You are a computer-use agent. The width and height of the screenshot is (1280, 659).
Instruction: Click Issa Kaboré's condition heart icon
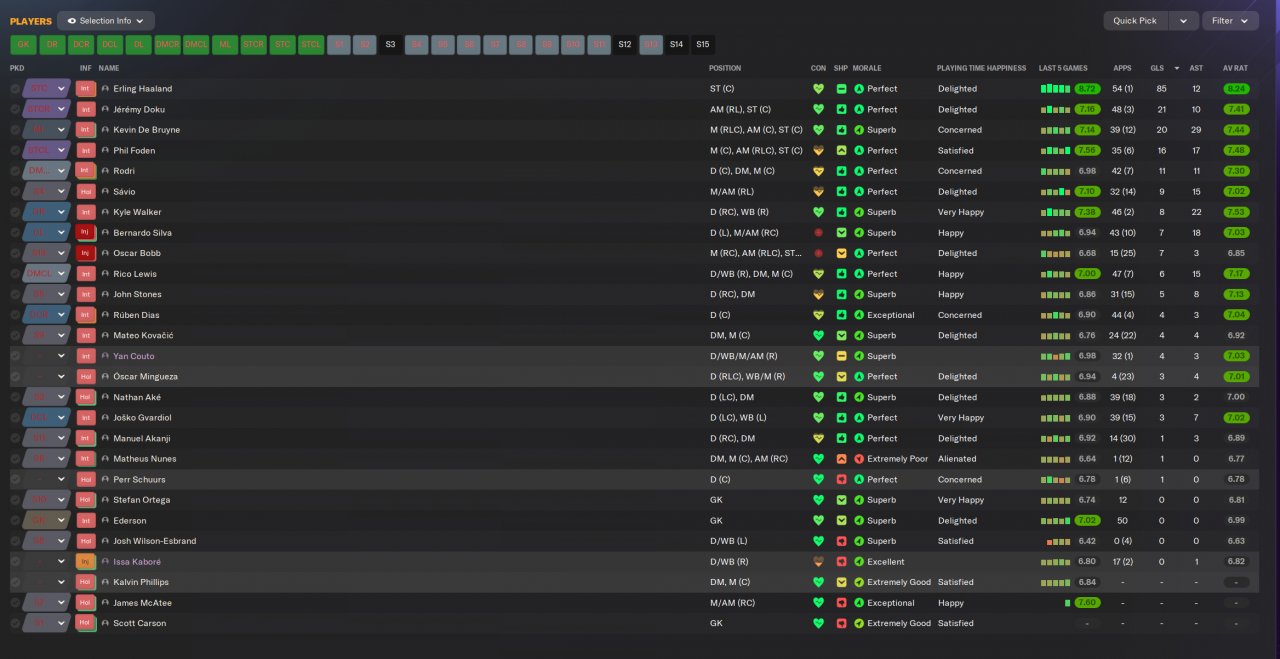pyautogui.click(x=819, y=562)
